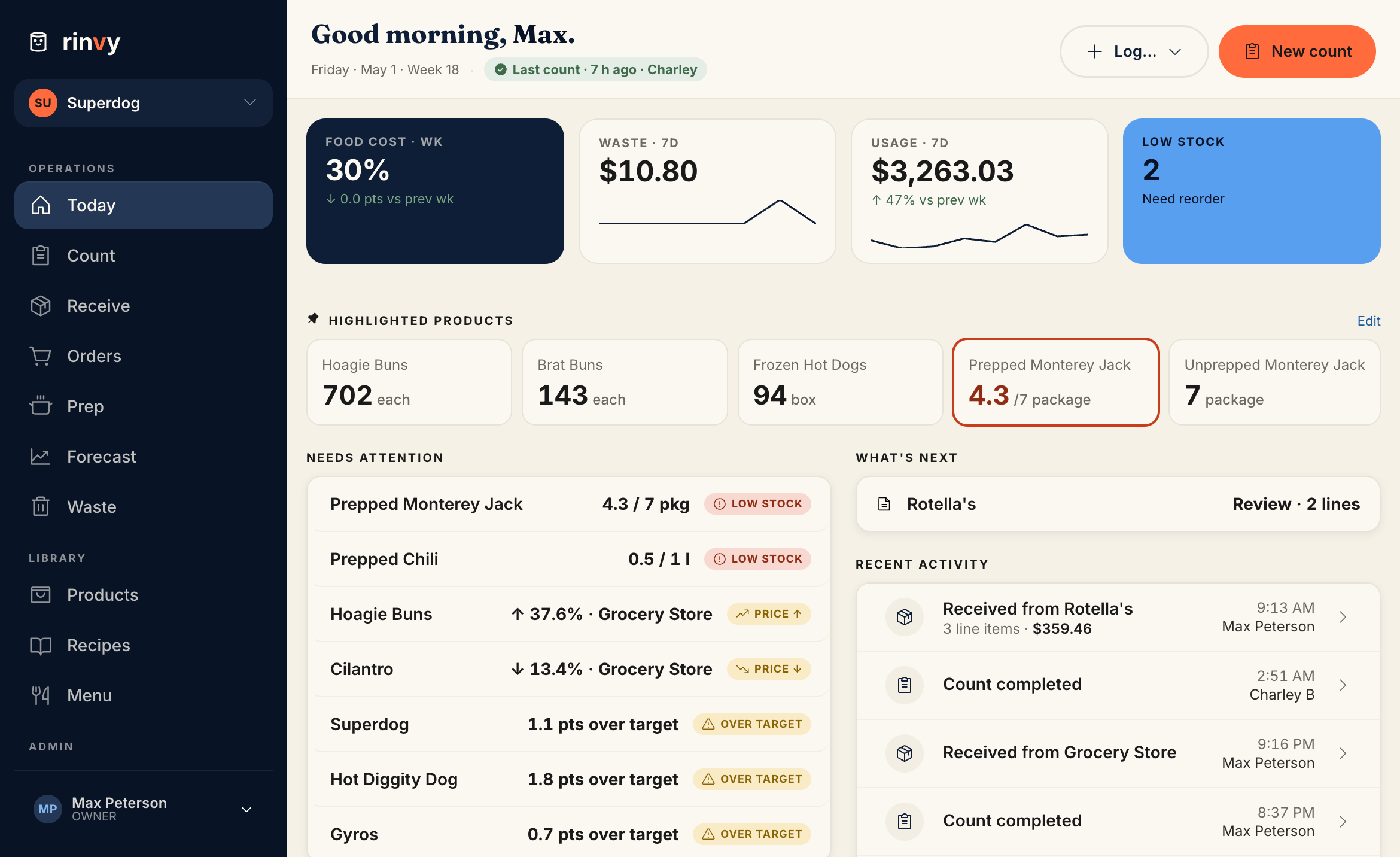Start a New count
The image size is (1400, 857).
tap(1297, 51)
